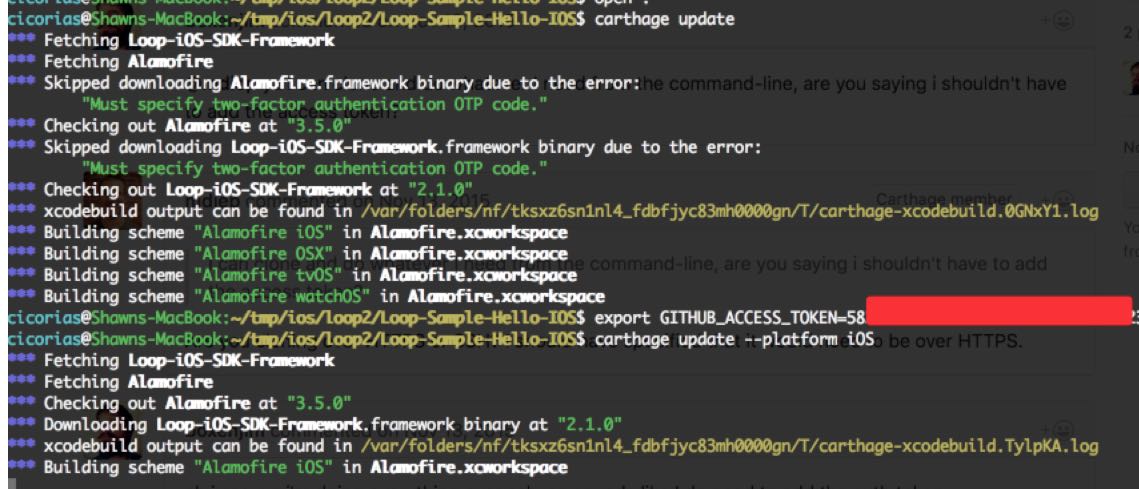Click the second two-factor authentication OTP error message
1139x489 pixels.
(x=315, y=168)
